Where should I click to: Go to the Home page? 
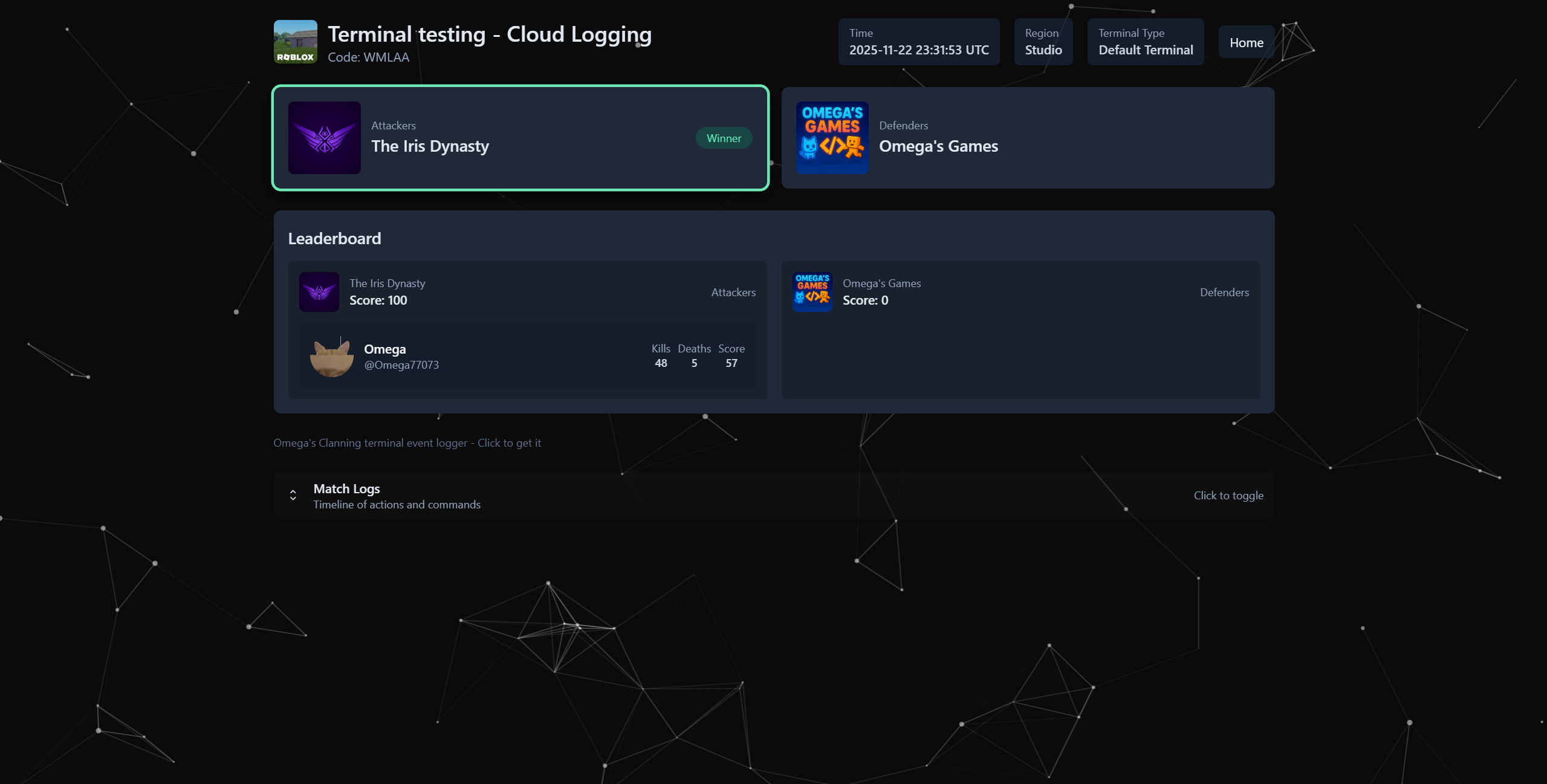coord(1246,42)
